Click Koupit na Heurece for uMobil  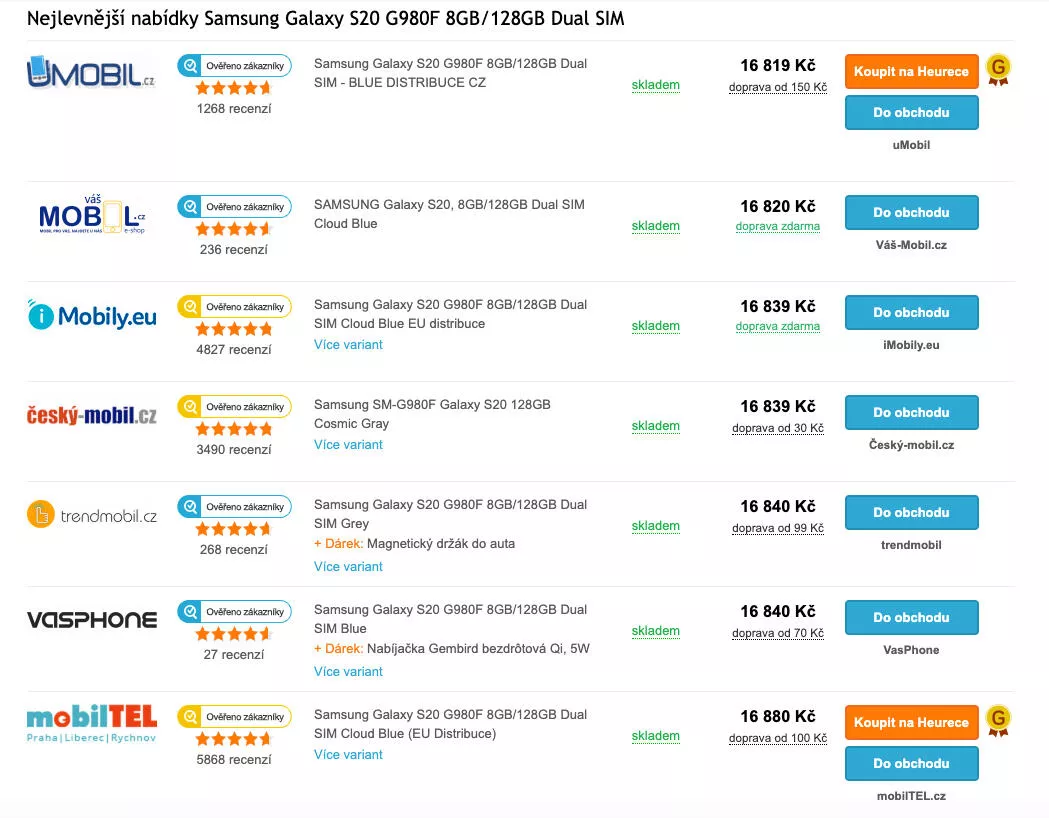[x=911, y=71]
